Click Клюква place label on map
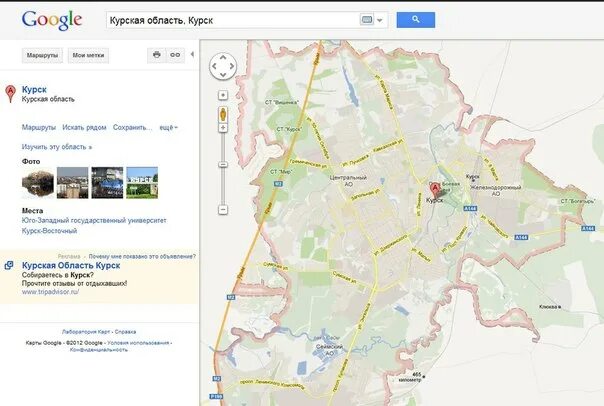 (x=548, y=307)
